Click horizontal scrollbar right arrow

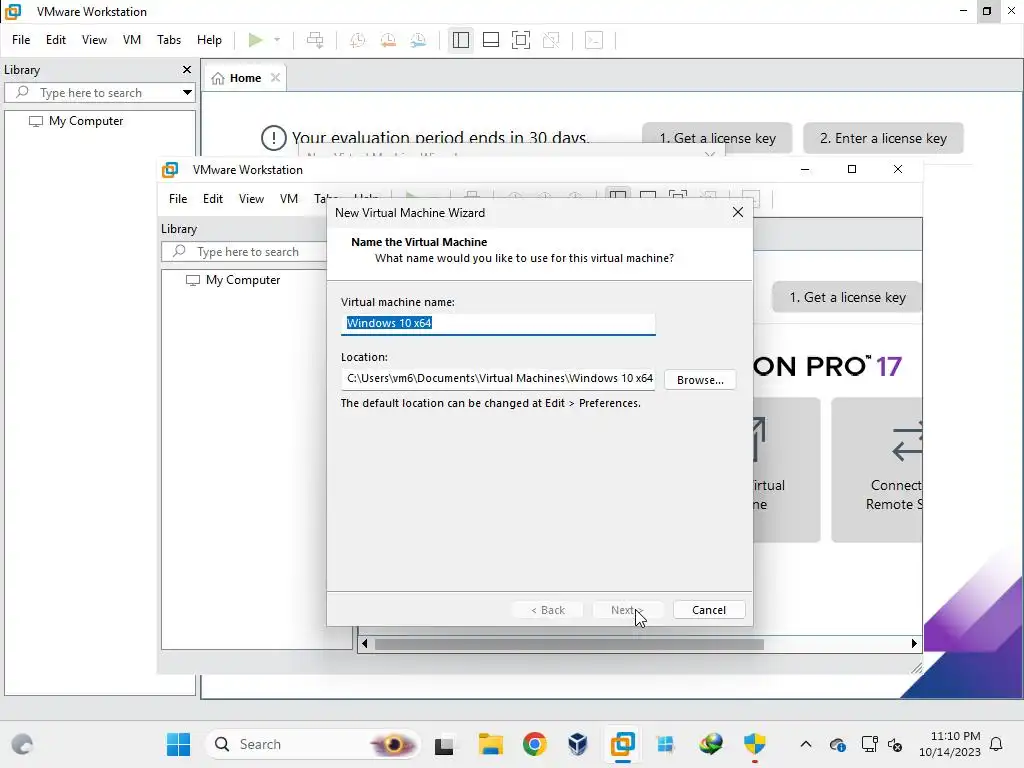coord(914,644)
